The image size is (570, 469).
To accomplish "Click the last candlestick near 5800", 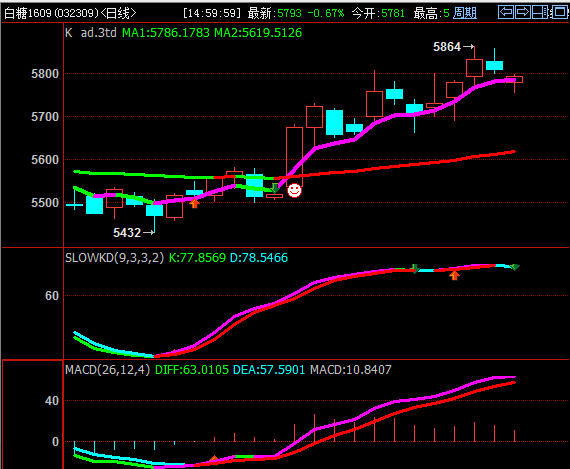I will click(x=514, y=80).
